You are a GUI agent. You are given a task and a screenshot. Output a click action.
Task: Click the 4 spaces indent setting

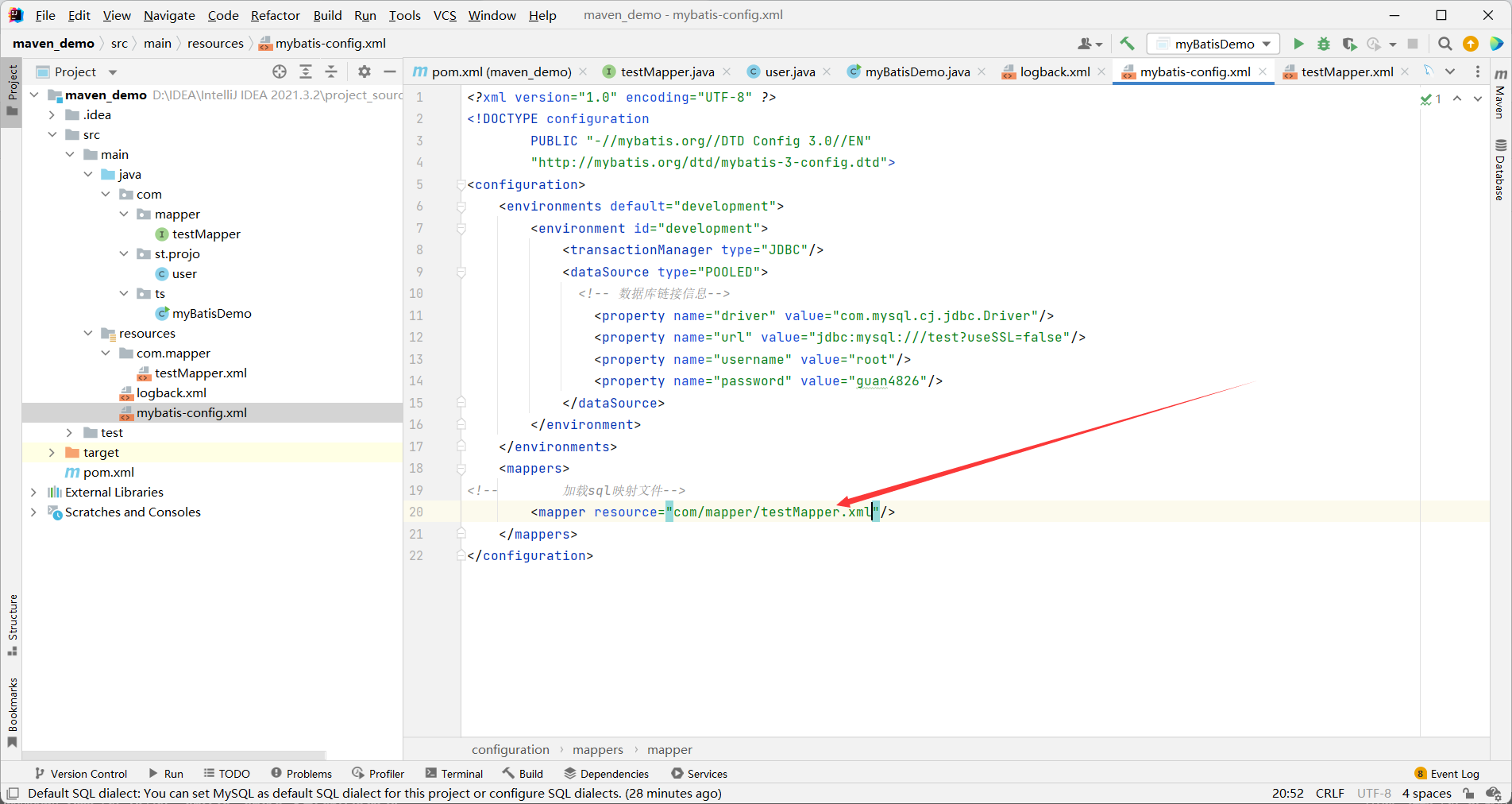click(x=1426, y=793)
